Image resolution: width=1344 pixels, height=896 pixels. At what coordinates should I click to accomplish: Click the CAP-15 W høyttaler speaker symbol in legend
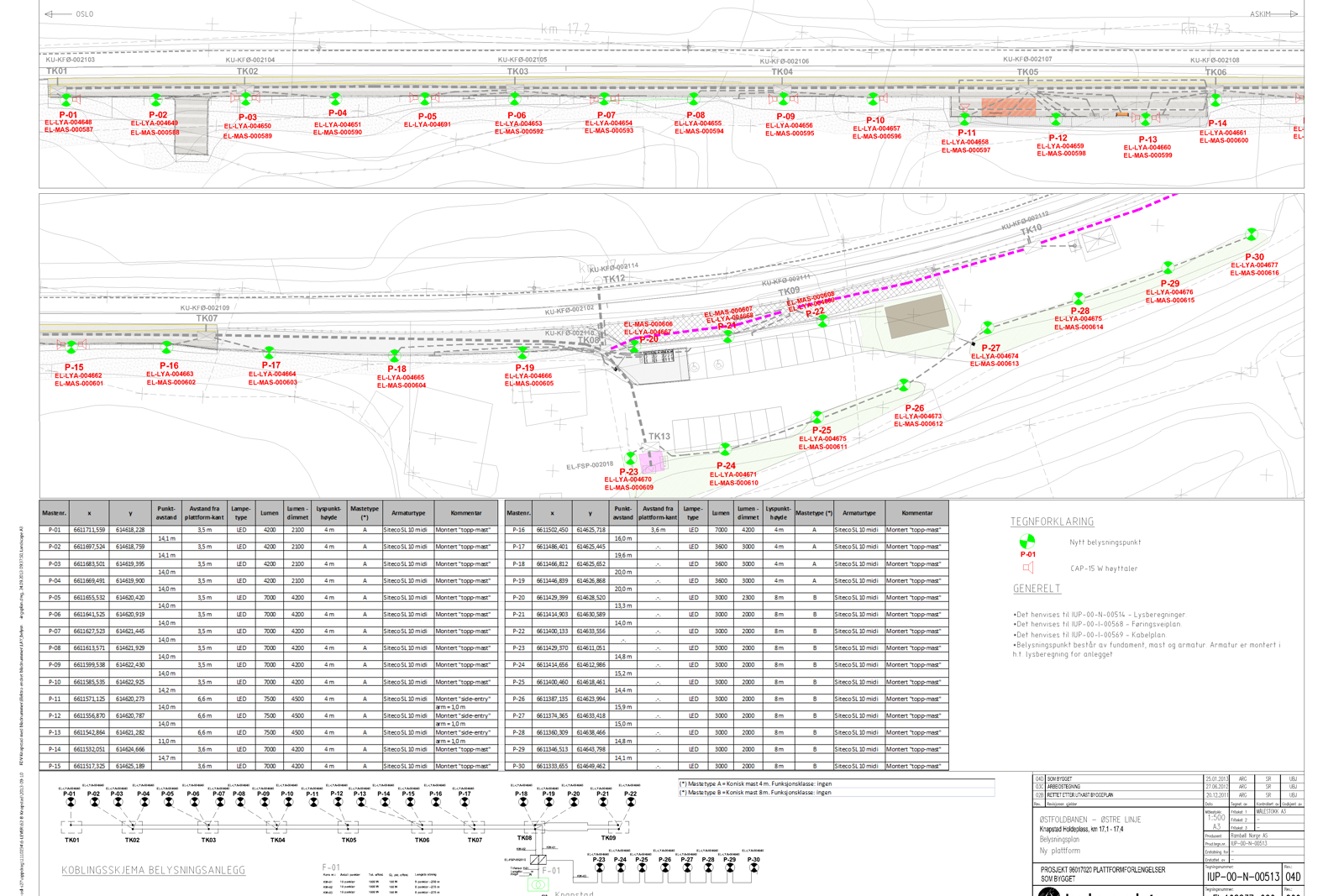pos(1027,568)
